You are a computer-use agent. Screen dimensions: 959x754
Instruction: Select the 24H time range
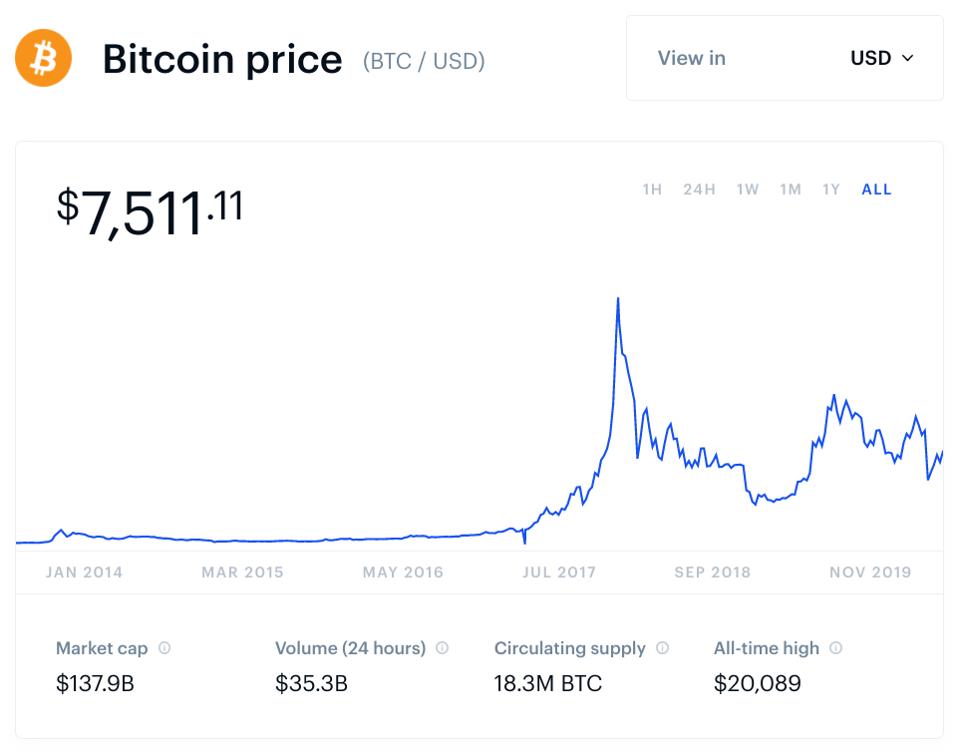(699, 189)
